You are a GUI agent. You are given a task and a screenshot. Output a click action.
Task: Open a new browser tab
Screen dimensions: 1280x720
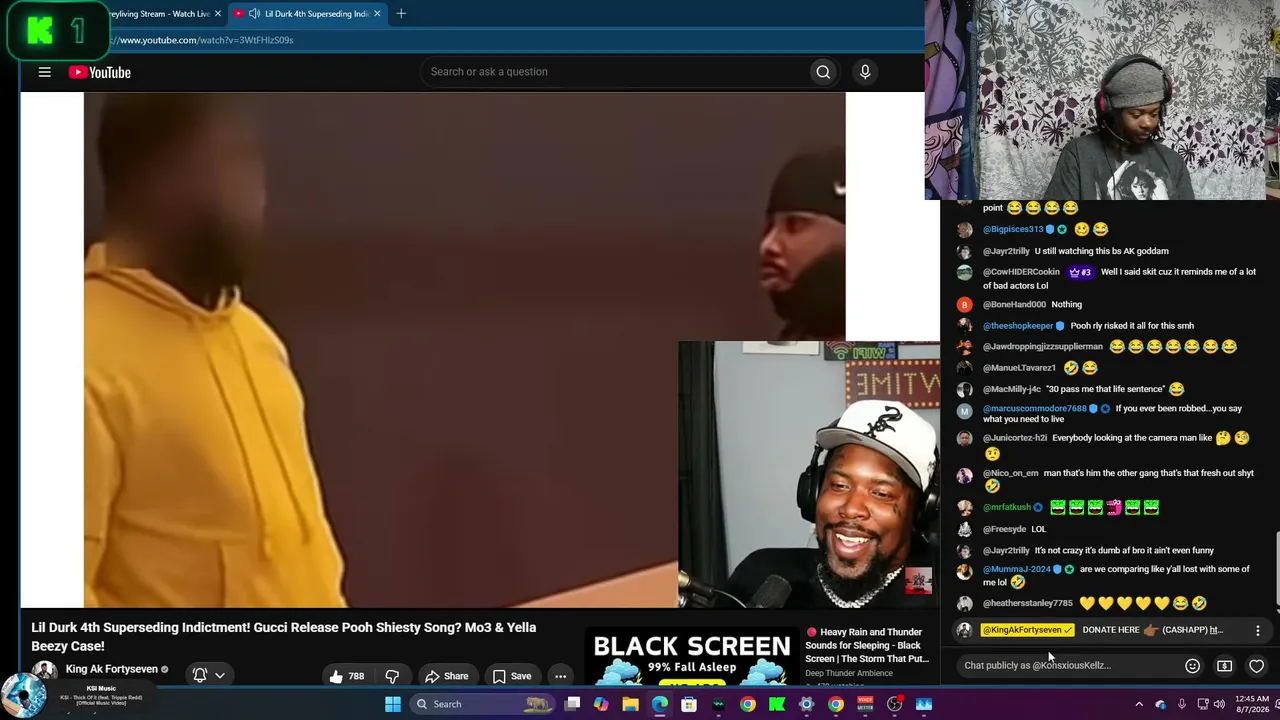(401, 13)
